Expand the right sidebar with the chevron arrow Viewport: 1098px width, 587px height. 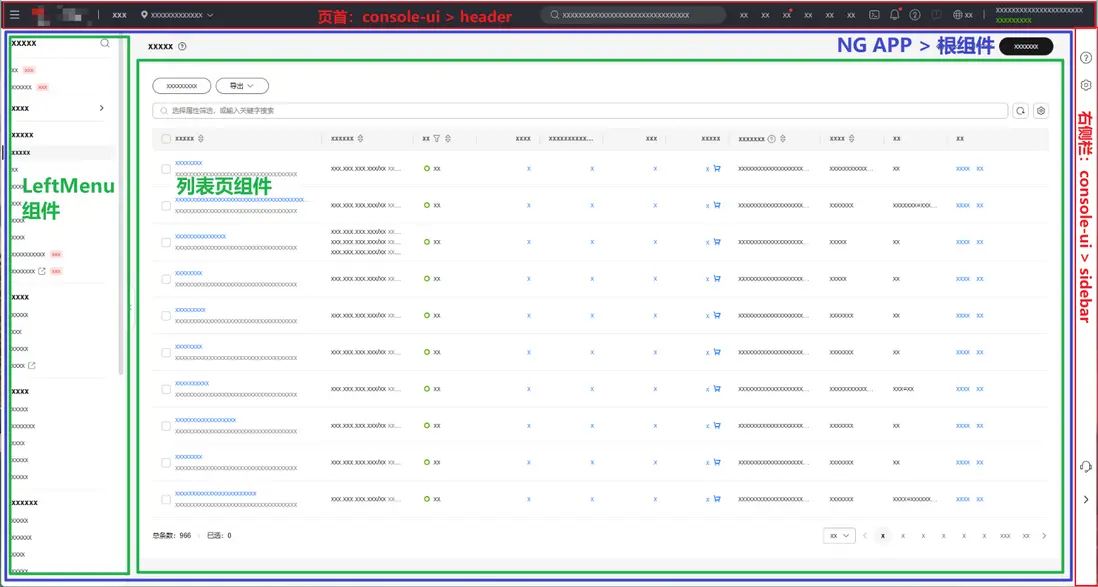(1086, 499)
